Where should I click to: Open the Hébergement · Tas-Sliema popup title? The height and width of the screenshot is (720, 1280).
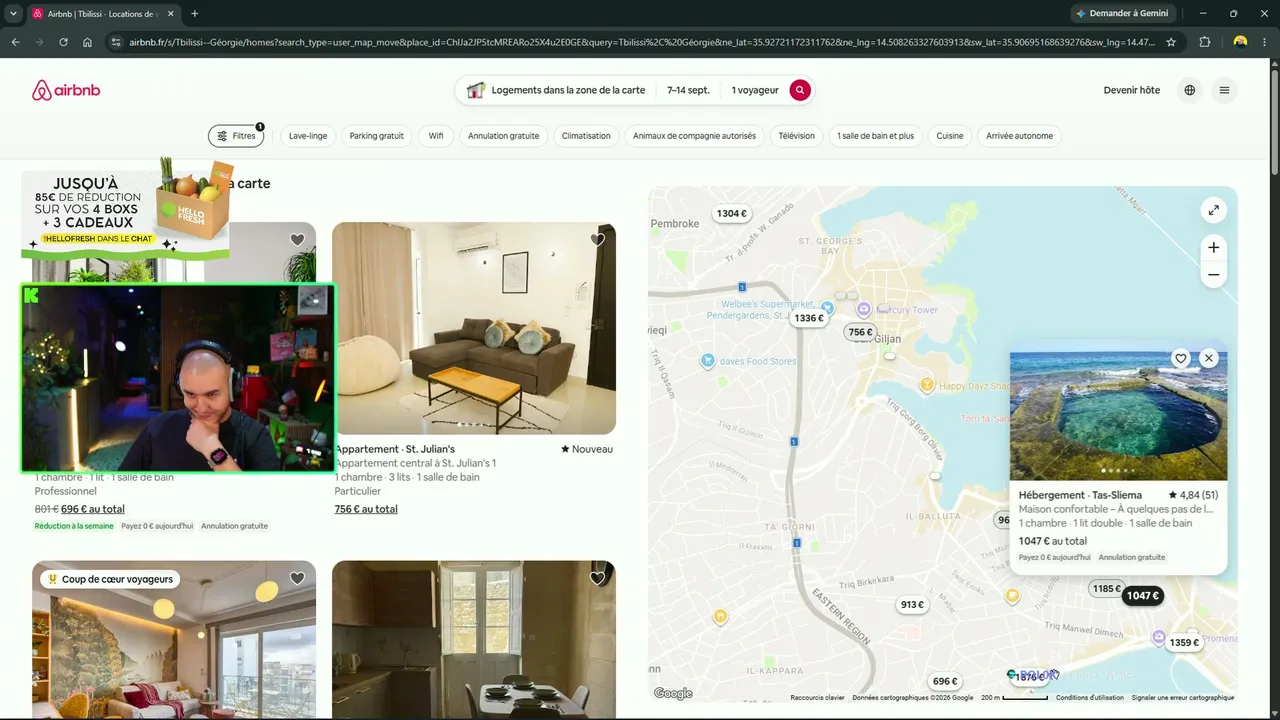1080,495
